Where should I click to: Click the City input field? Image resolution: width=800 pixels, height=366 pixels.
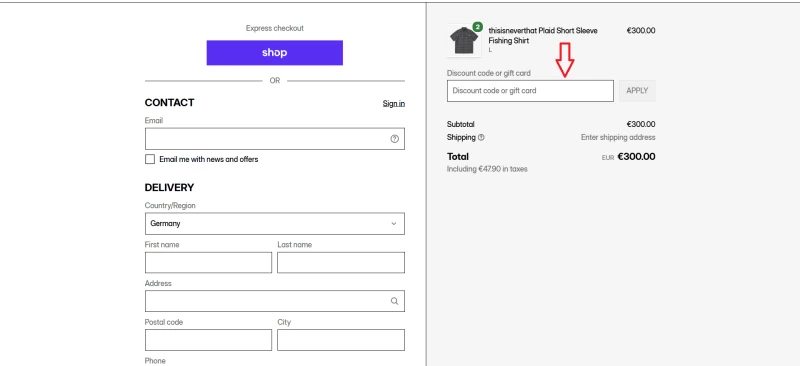(x=341, y=340)
